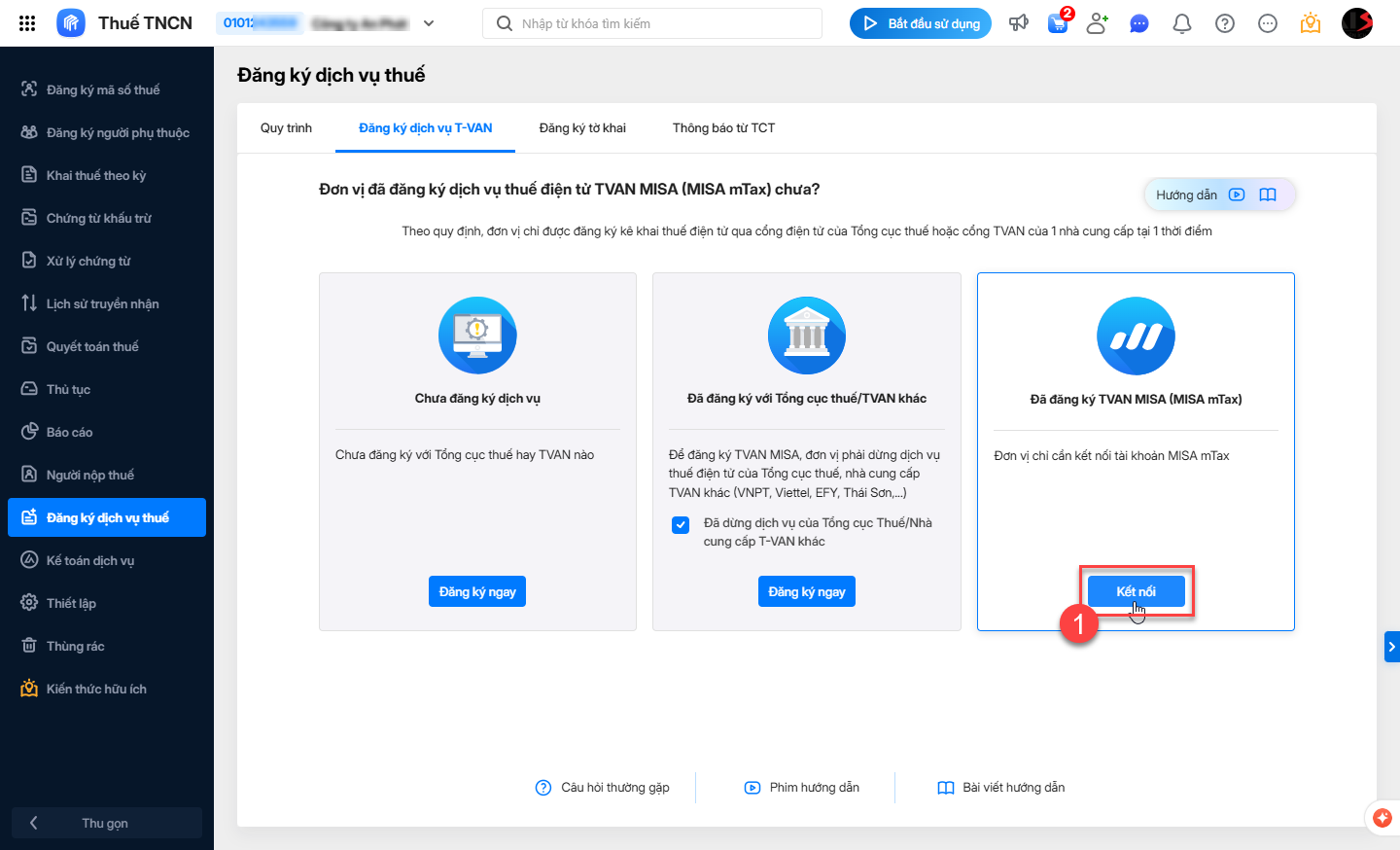Open Thiết lập settings menu
The height and width of the screenshot is (850, 1400).
click(x=107, y=603)
